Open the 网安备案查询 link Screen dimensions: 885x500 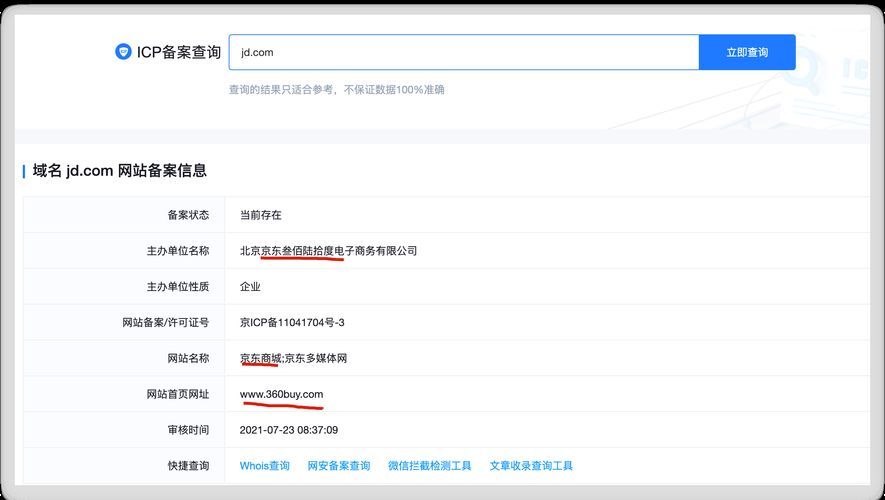click(339, 466)
